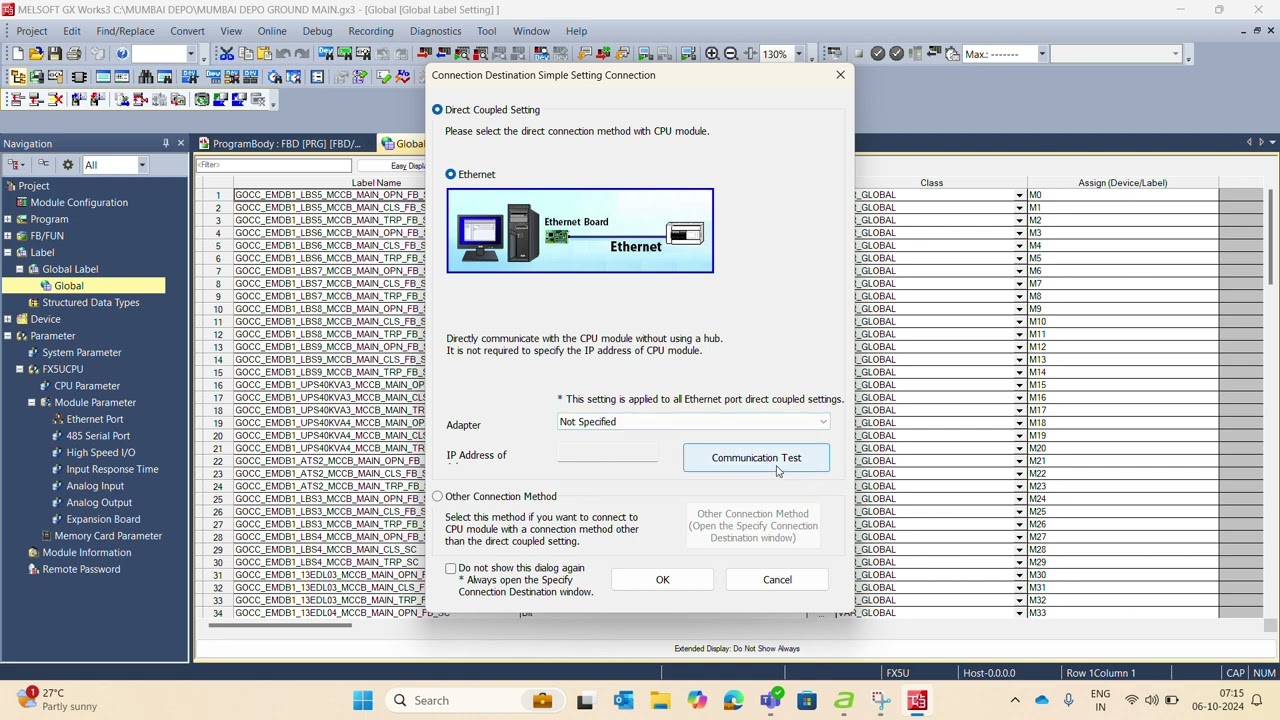Open a project with the folder icon
1280x720 pixels.
[36, 54]
